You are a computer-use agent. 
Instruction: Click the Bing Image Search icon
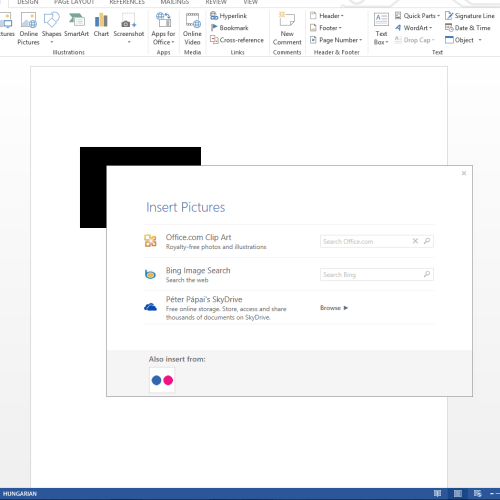pyautogui.click(x=150, y=274)
